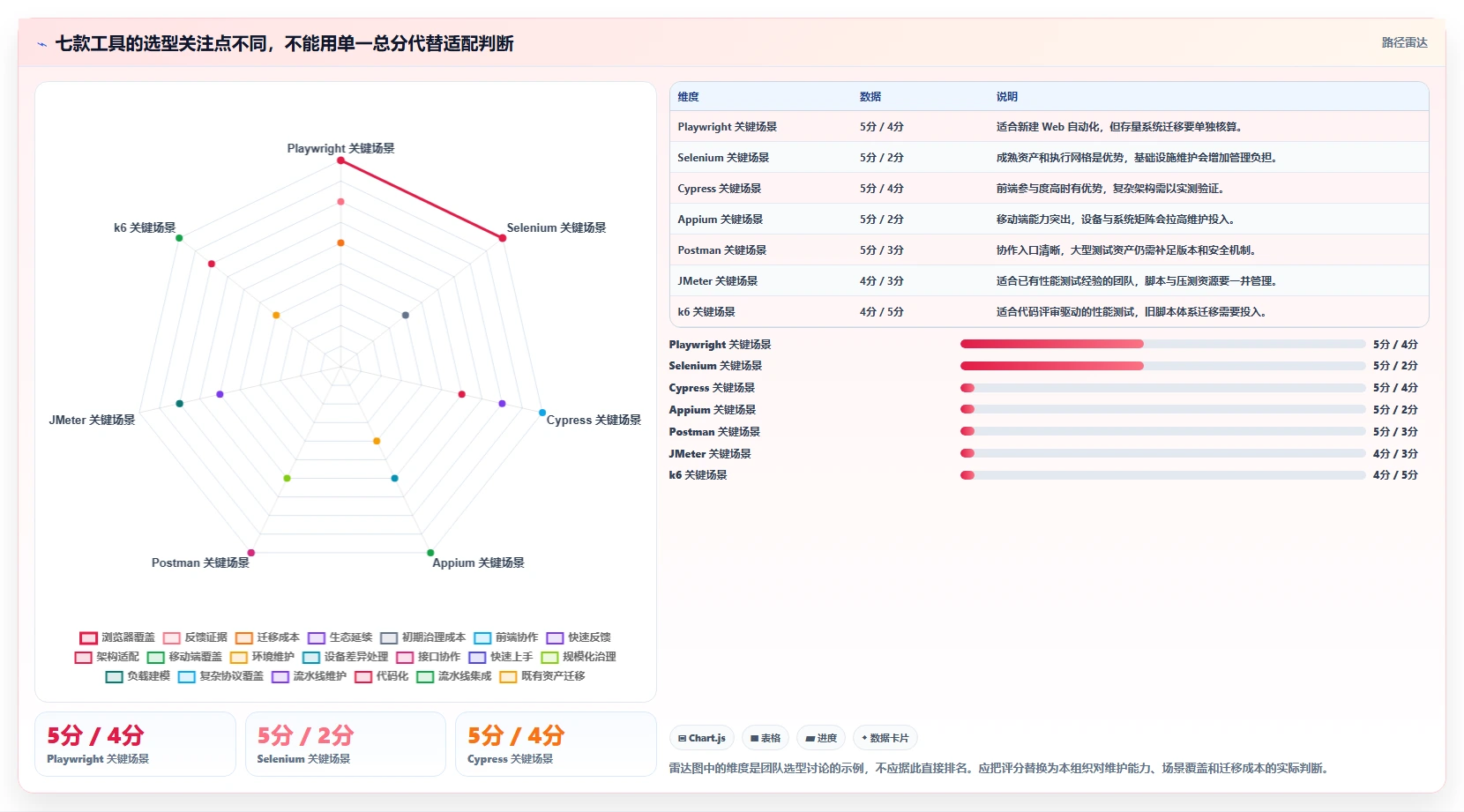Select the Postman 关键场景 table row name
The image size is (1464, 812).
pos(722,250)
